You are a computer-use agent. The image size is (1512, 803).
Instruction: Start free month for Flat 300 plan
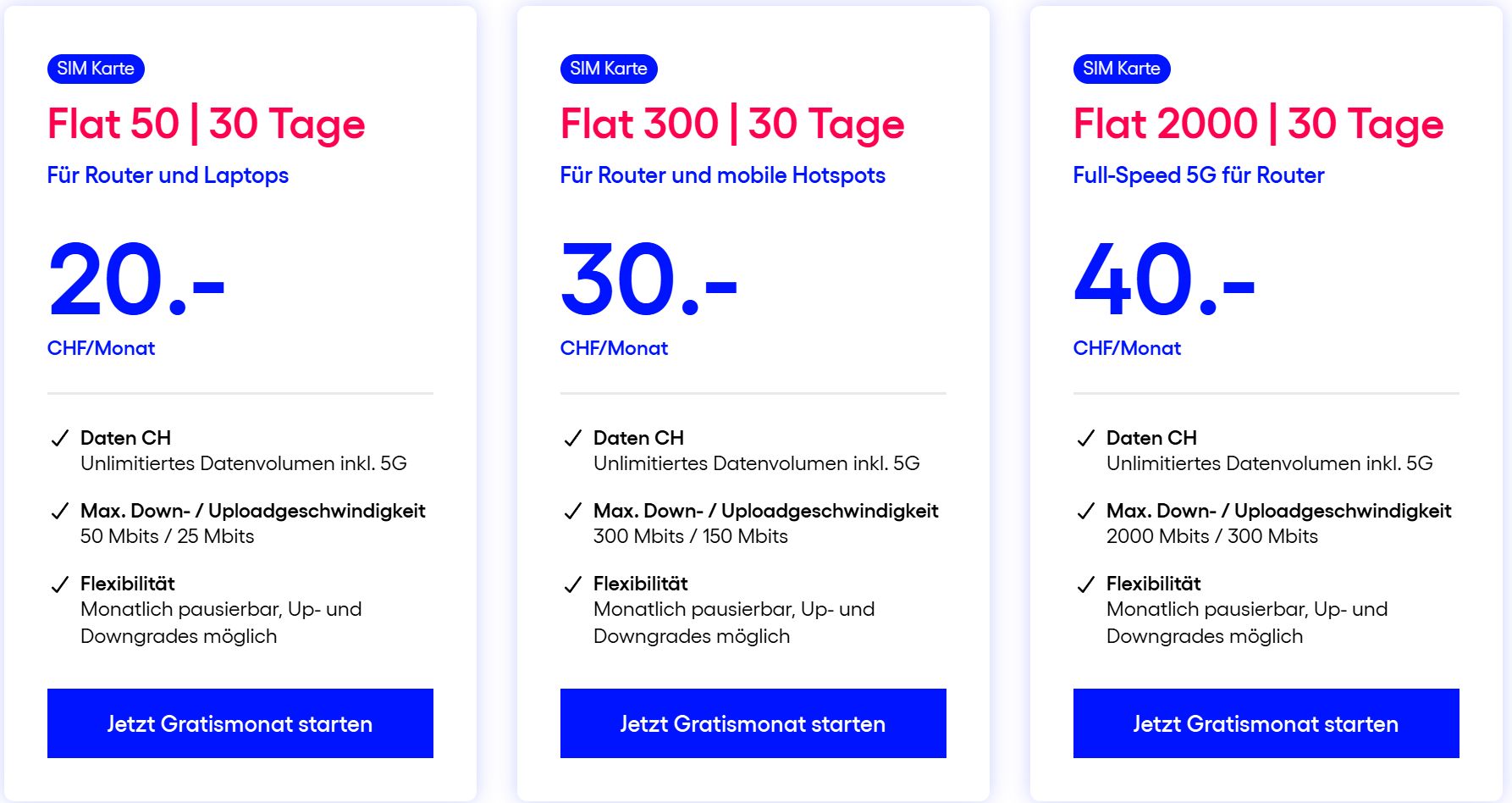[x=753, y=723]
